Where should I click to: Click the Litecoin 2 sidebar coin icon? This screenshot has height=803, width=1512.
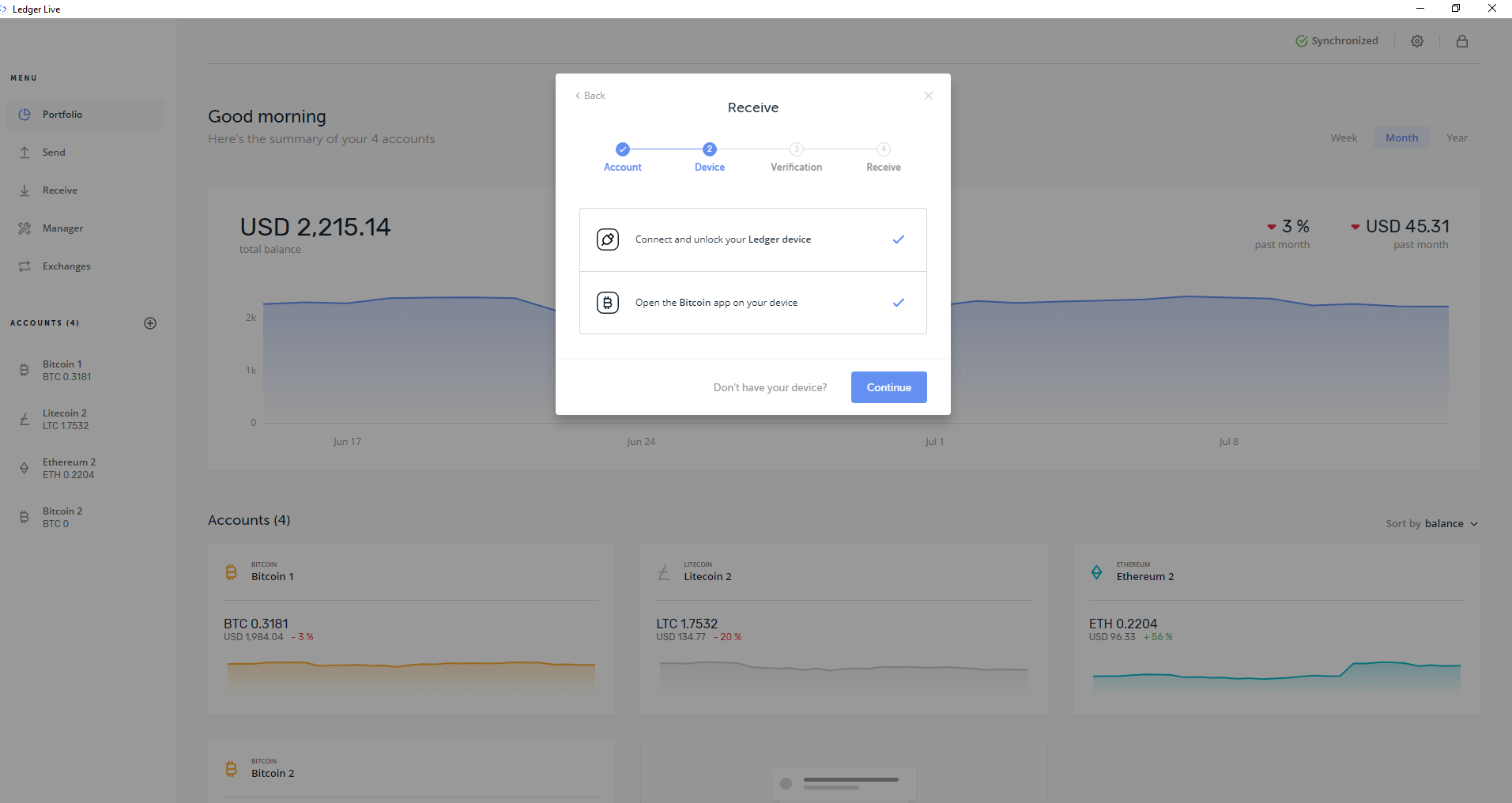(x=25, y=419)
